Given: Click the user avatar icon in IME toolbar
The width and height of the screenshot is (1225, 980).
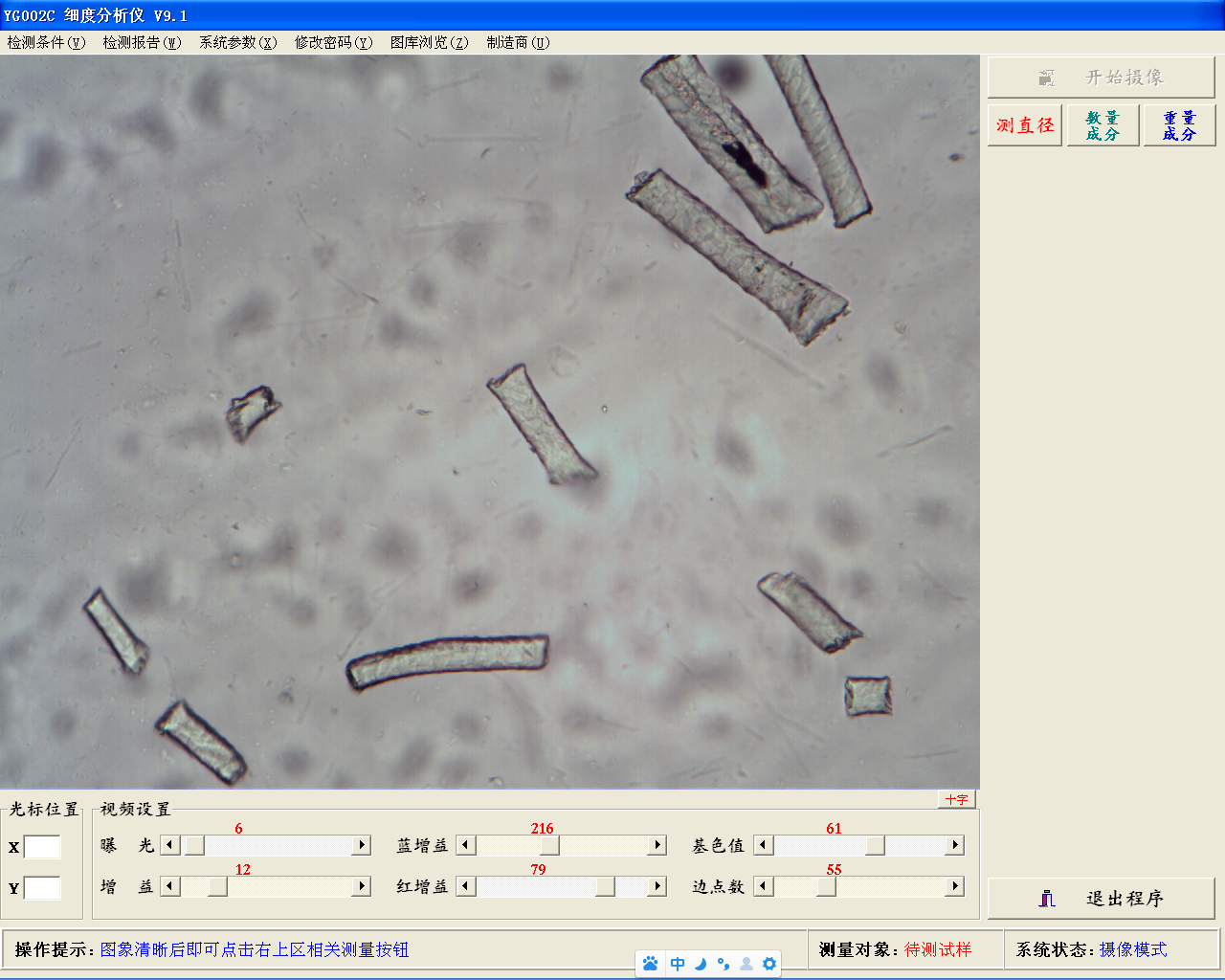Looking at the screenshot, I should coord(746,964).
